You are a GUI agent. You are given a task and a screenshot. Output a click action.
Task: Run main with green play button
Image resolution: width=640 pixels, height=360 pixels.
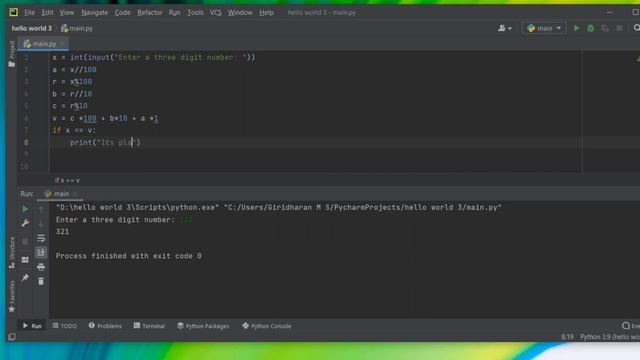pos(576,28)
